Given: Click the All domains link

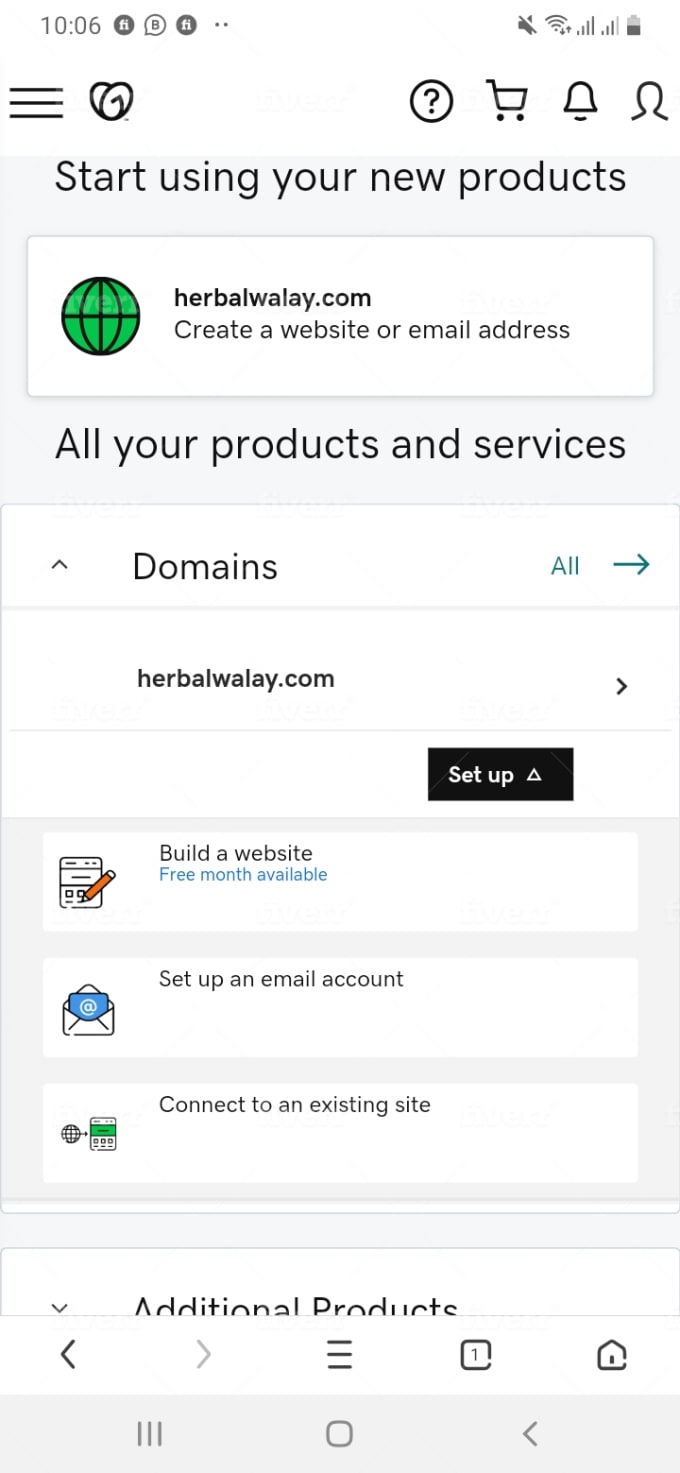Looking at the screenshot, I should tap(566, 565).
